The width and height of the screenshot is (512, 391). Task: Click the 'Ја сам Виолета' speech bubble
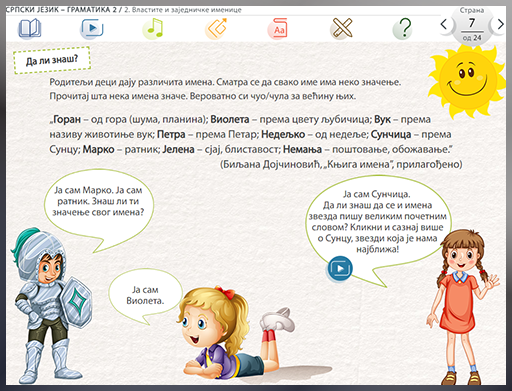click(x=146, y=295)
